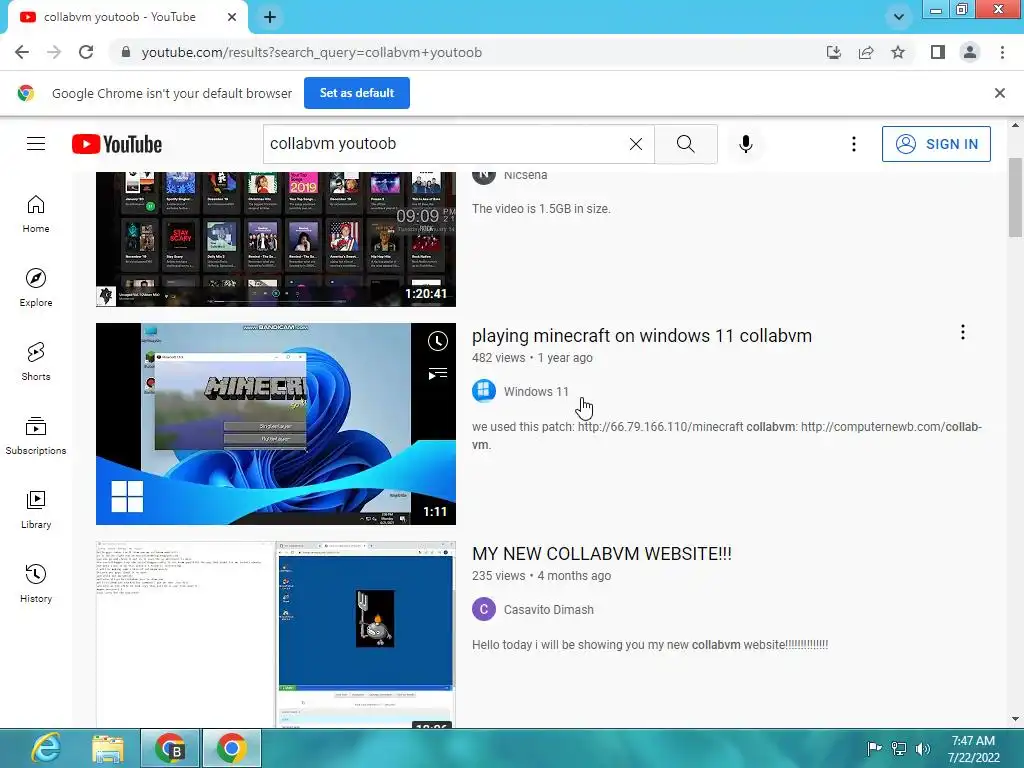This screenshot has height=768, width=1024.
Task: Go to Home in the sidebar
Action: point(36,214)
